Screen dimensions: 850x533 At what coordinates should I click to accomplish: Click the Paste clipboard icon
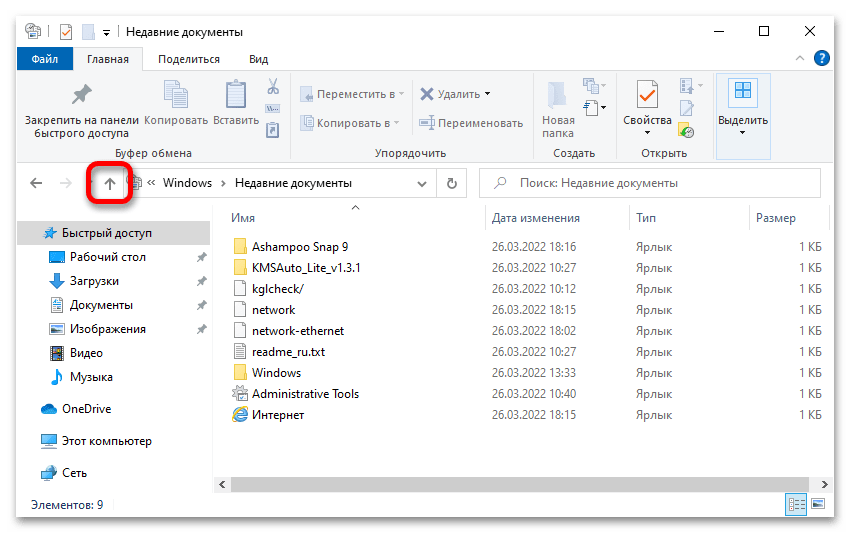pos(236,96)
